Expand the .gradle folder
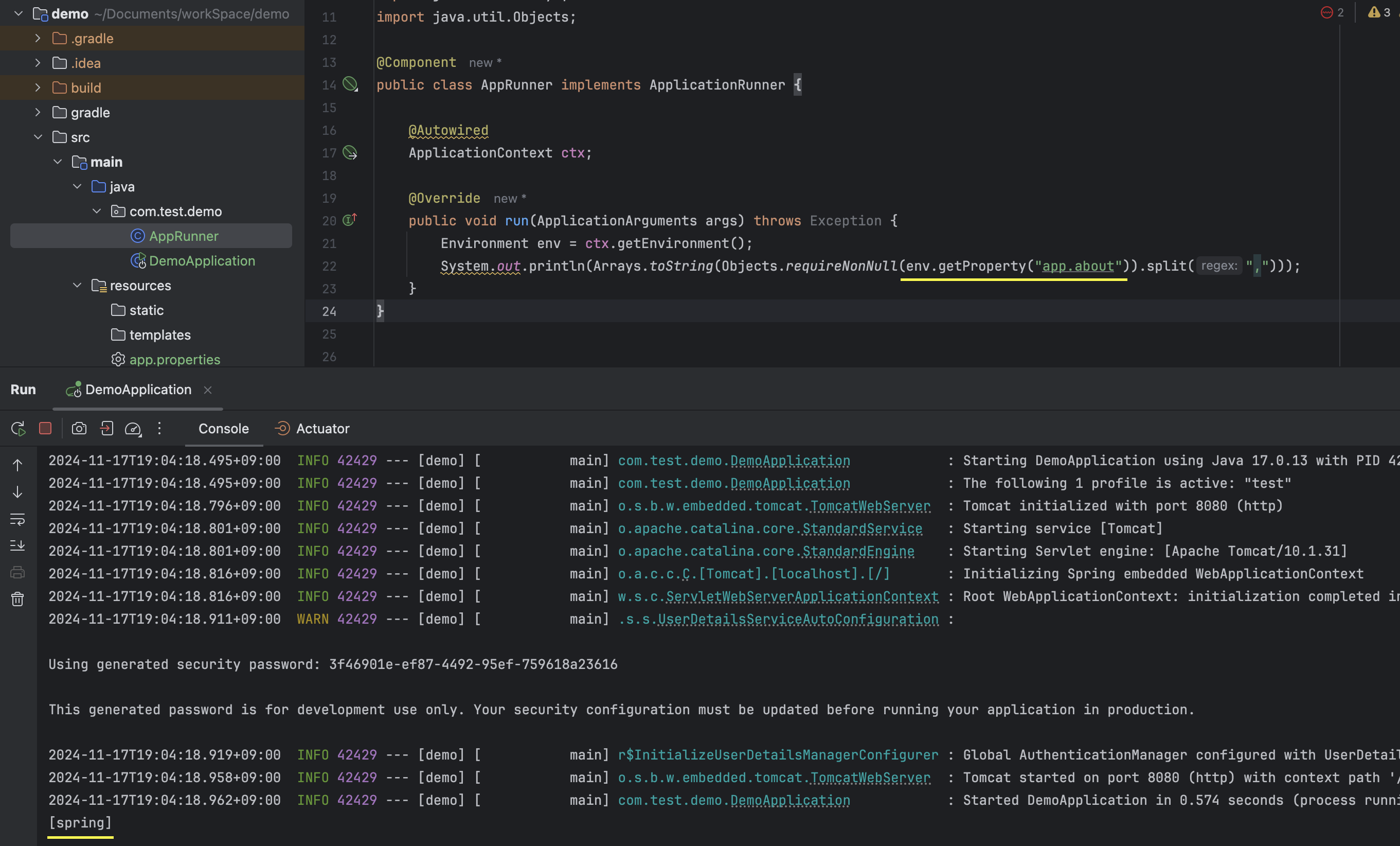1400x846 pixels. [38, 38]
